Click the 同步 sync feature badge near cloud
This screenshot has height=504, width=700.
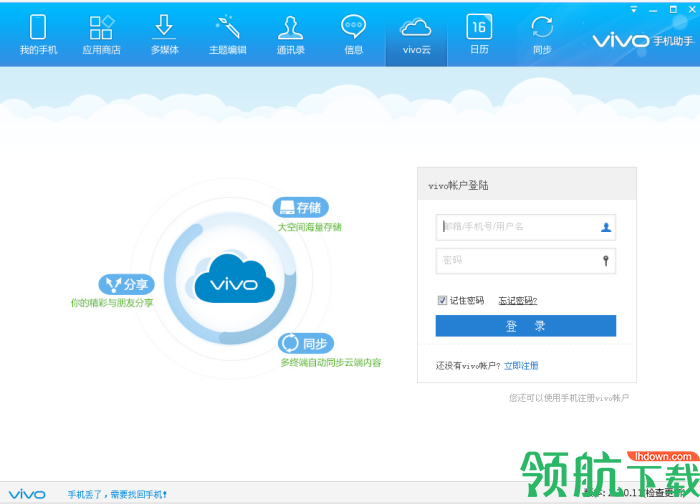pos(306,343)
